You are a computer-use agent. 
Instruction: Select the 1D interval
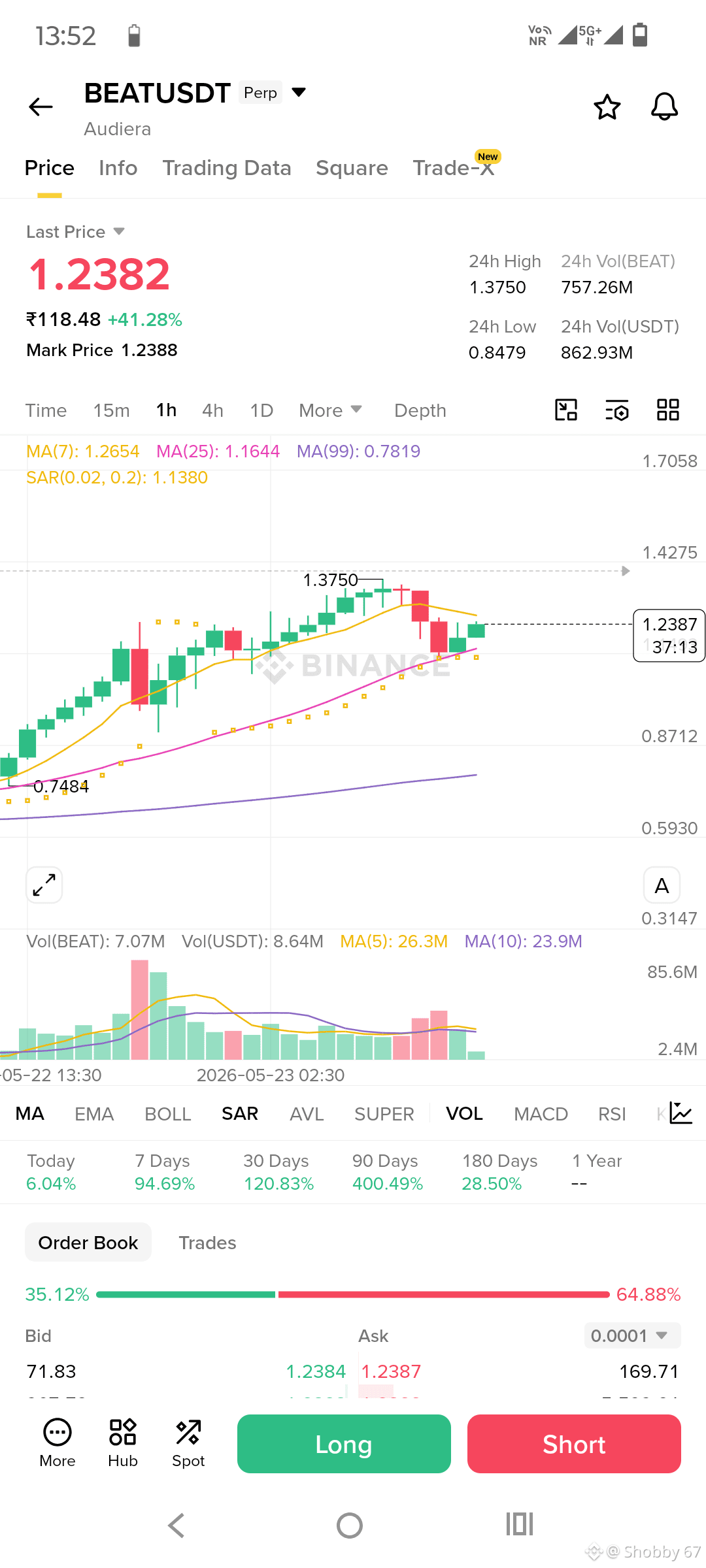[x=261, y=410]
